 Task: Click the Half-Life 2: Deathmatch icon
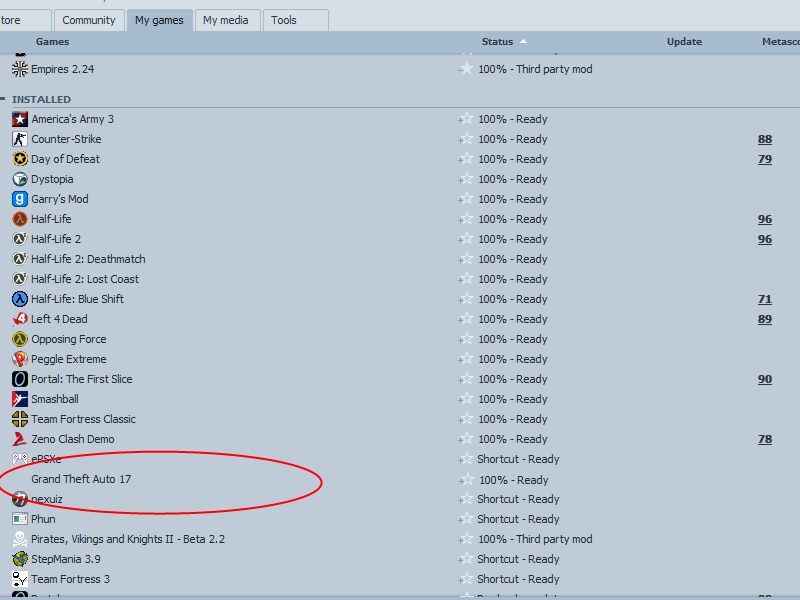[x=20, y=259]
